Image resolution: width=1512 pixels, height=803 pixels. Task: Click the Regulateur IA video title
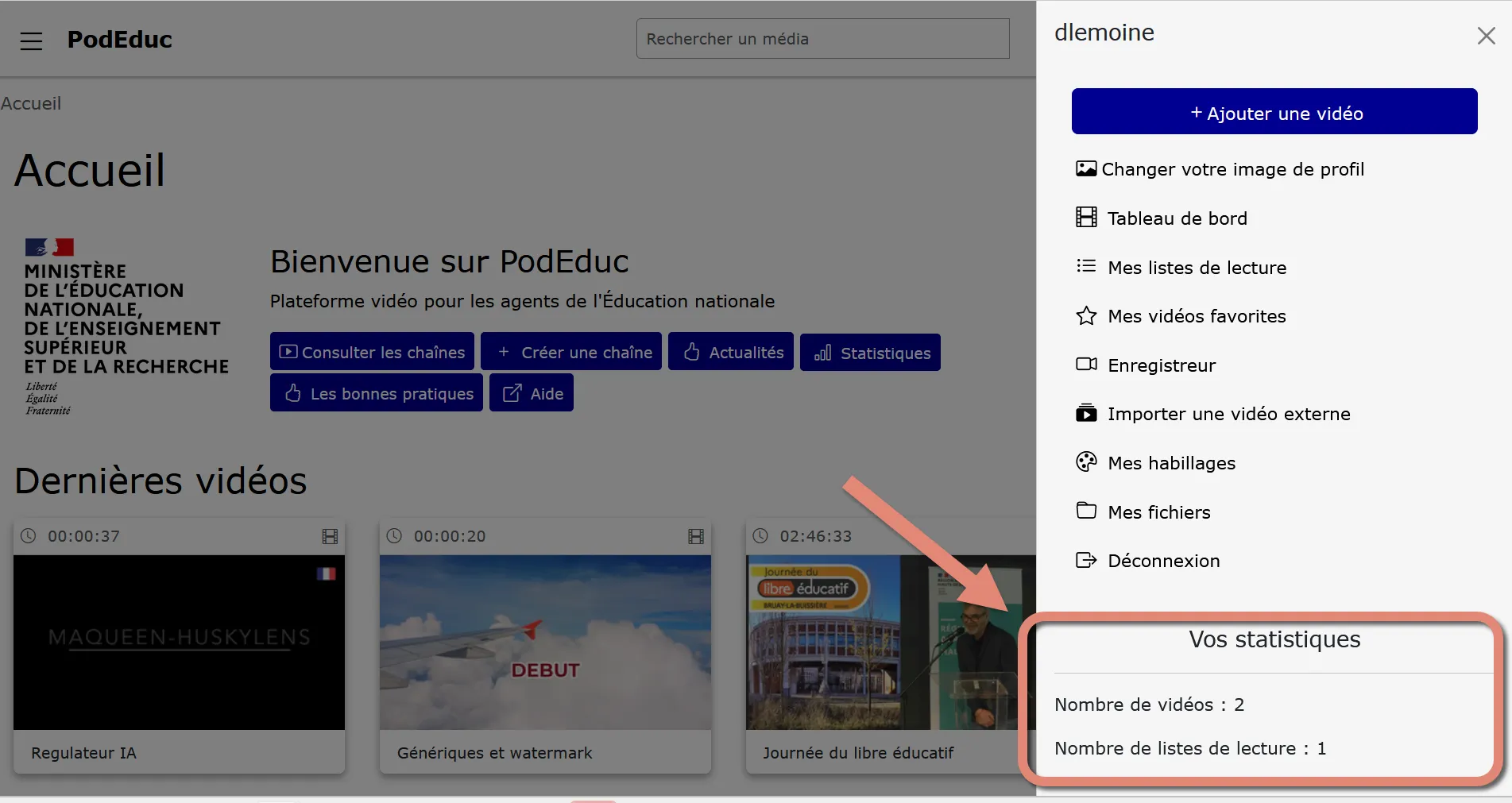[x=83, y=753]
